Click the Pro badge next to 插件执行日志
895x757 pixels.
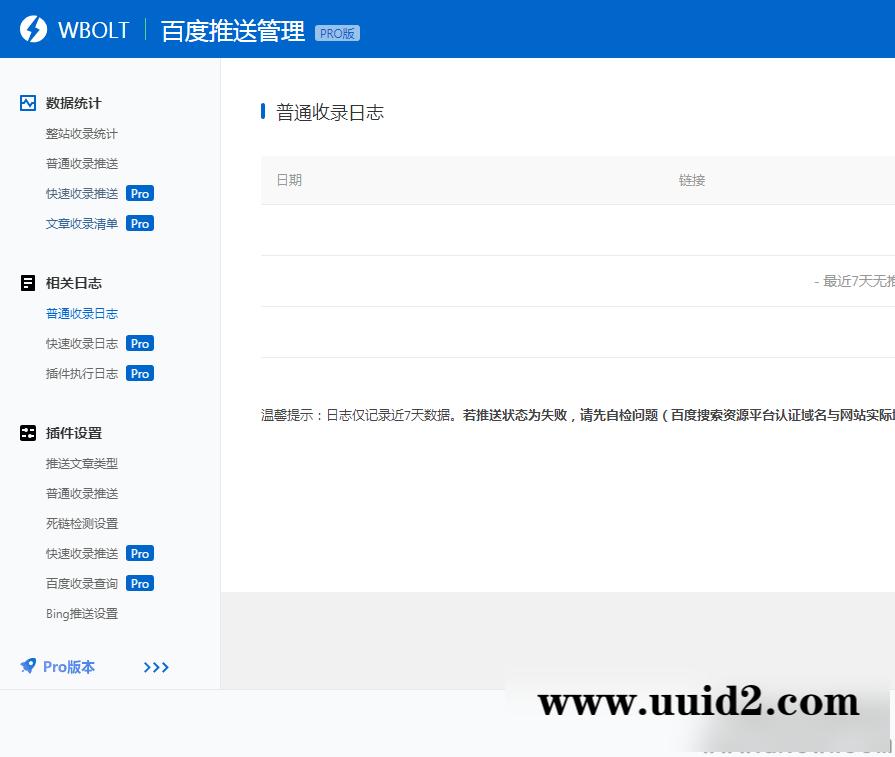click(x=140, y=373)
